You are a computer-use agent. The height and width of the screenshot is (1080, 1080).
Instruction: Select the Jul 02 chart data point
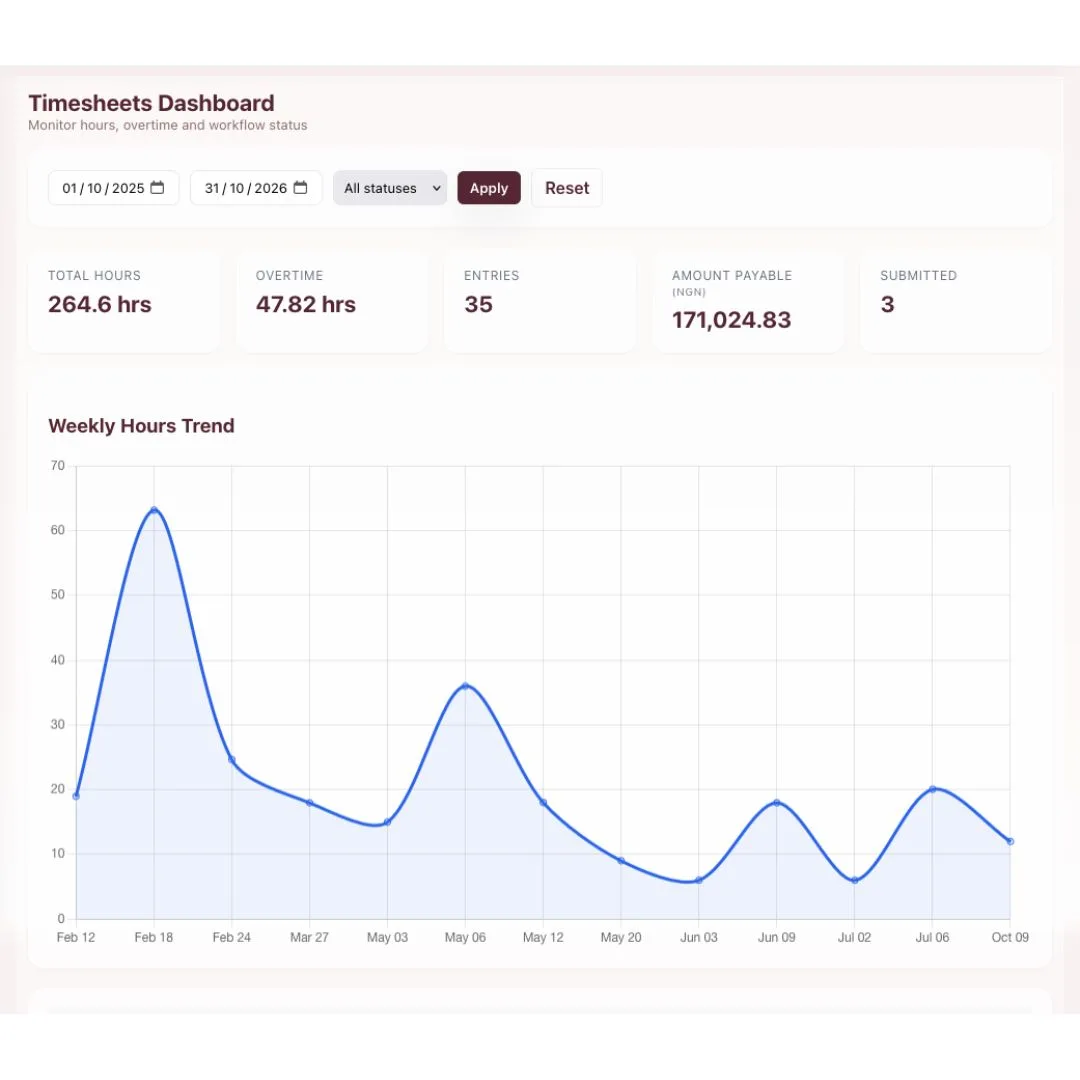(x=855, y=880)
